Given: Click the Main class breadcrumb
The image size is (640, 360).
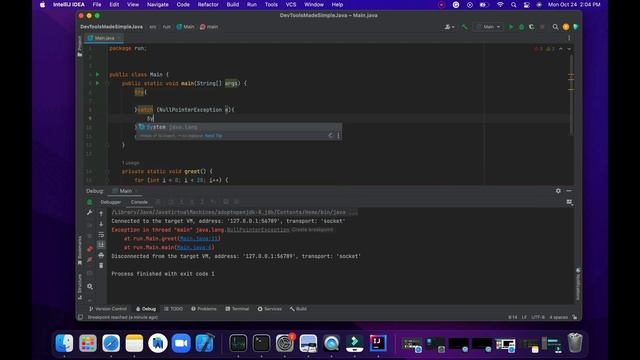Looking at the screenshot, I should pos(185,27).
